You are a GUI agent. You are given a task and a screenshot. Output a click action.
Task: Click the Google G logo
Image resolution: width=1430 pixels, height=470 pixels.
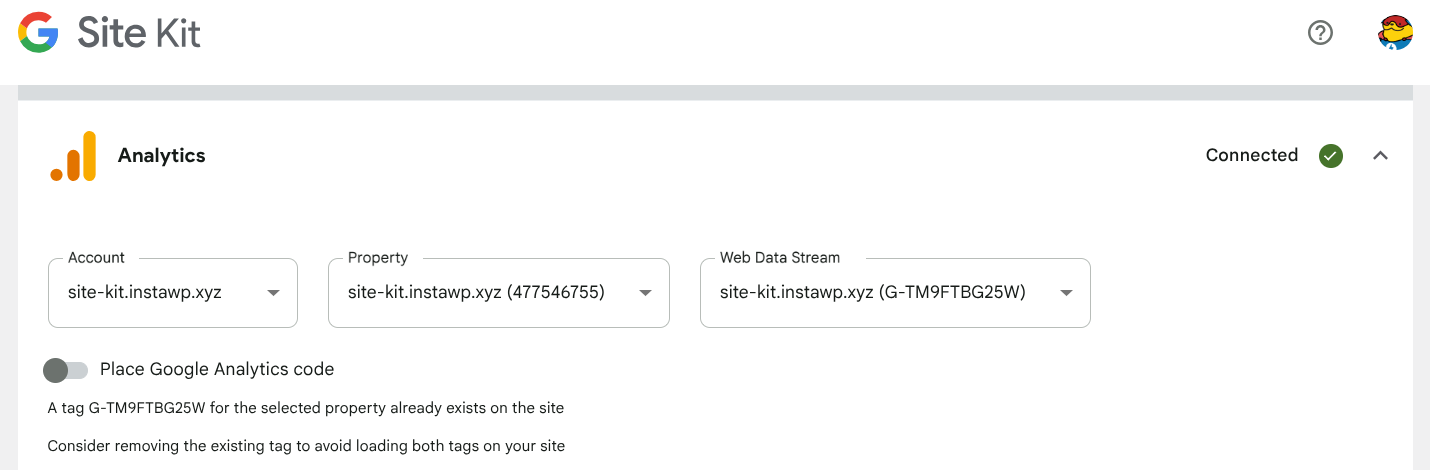(38, 33)
